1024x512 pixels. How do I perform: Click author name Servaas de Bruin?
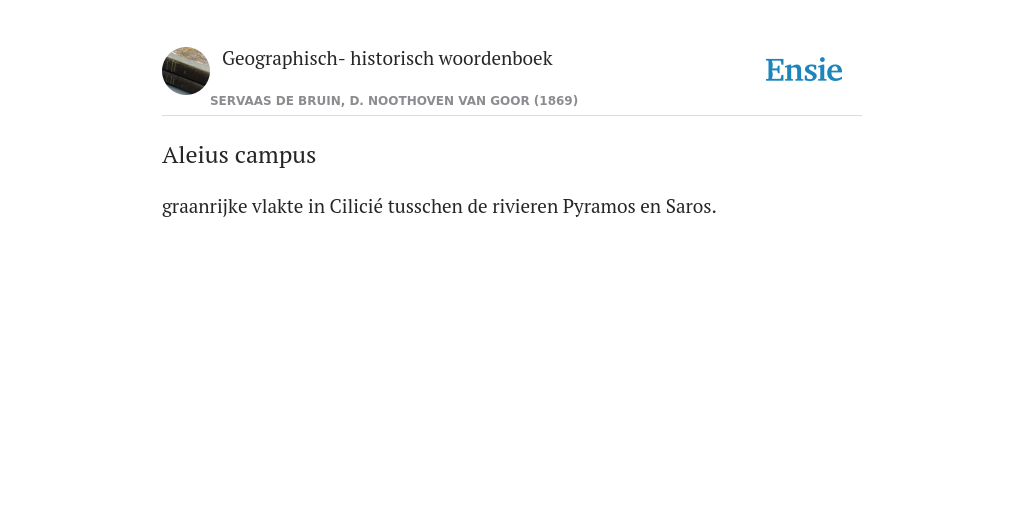pyautogui.click(x=276, y=101)
